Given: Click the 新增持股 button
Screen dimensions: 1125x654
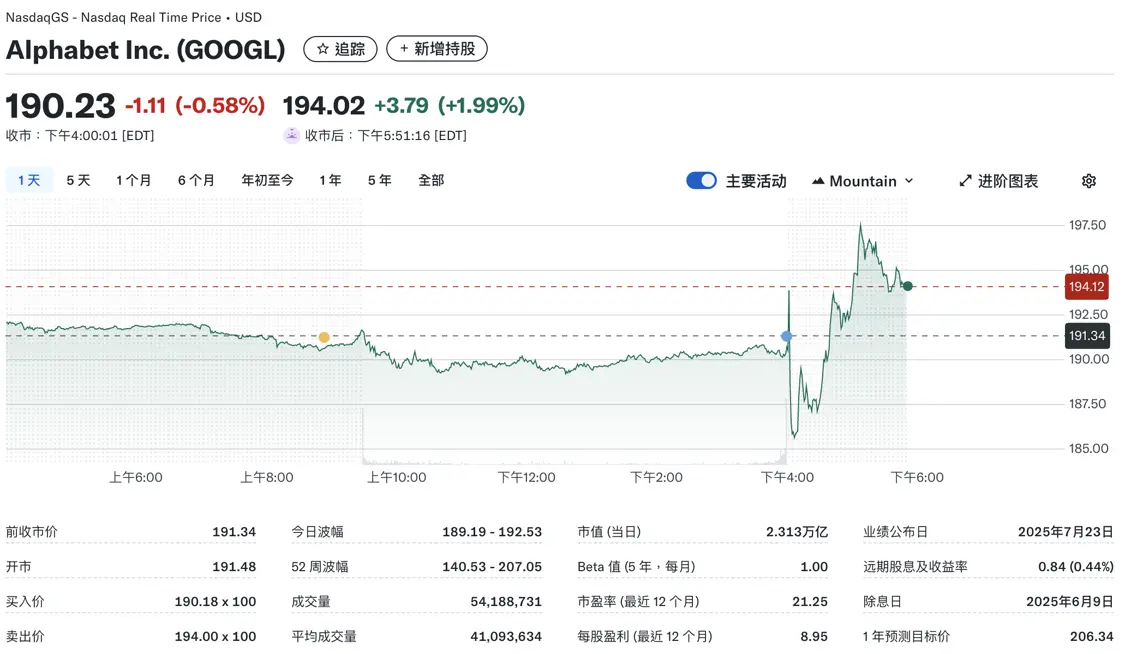Looking at the screenshot, I should pos(437,48).
